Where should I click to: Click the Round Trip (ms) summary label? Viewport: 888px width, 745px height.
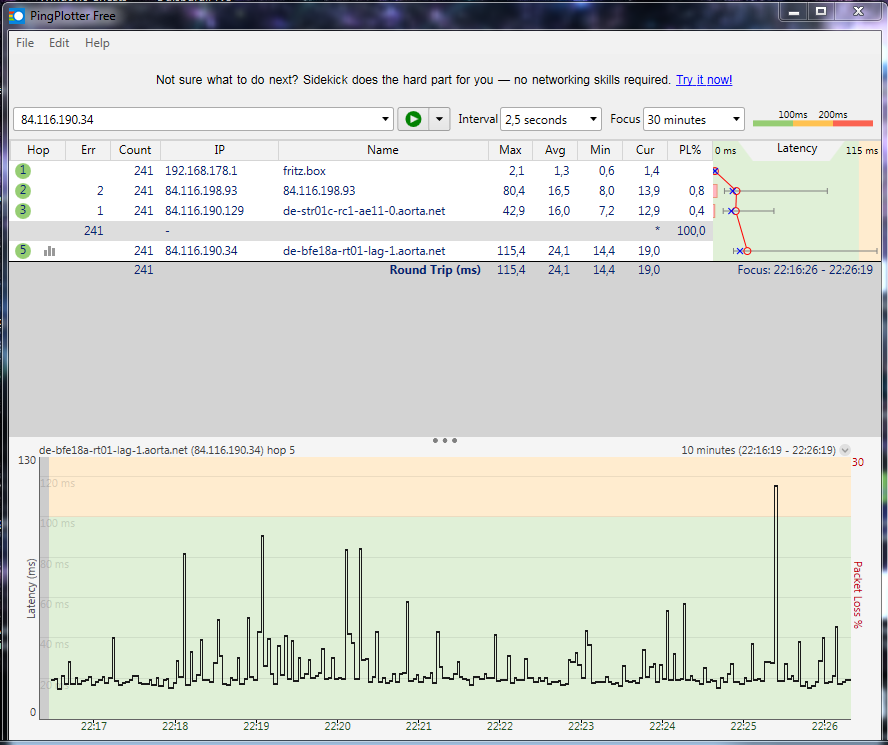tap(435, 270)
